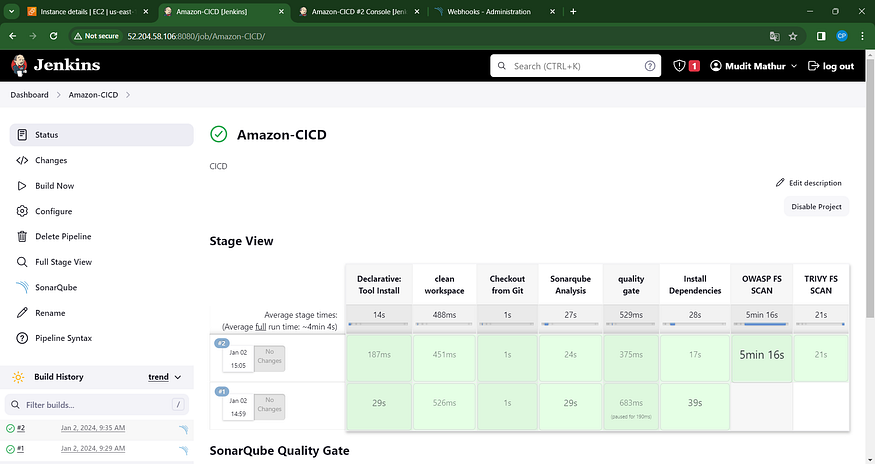This screenshot has width=875, height=464.
Task: Switch to Amazon-CICD #2 Console tab
Action: pos(359,12)
